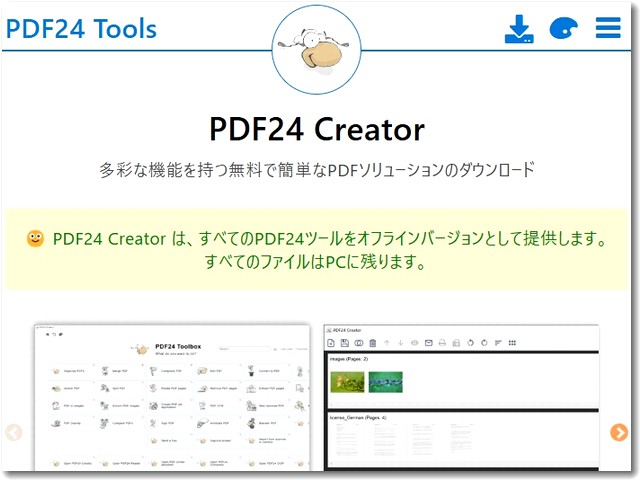Click first license_German page thumbnail
Screen dimensions: 640x480
(x=346, y=441)
